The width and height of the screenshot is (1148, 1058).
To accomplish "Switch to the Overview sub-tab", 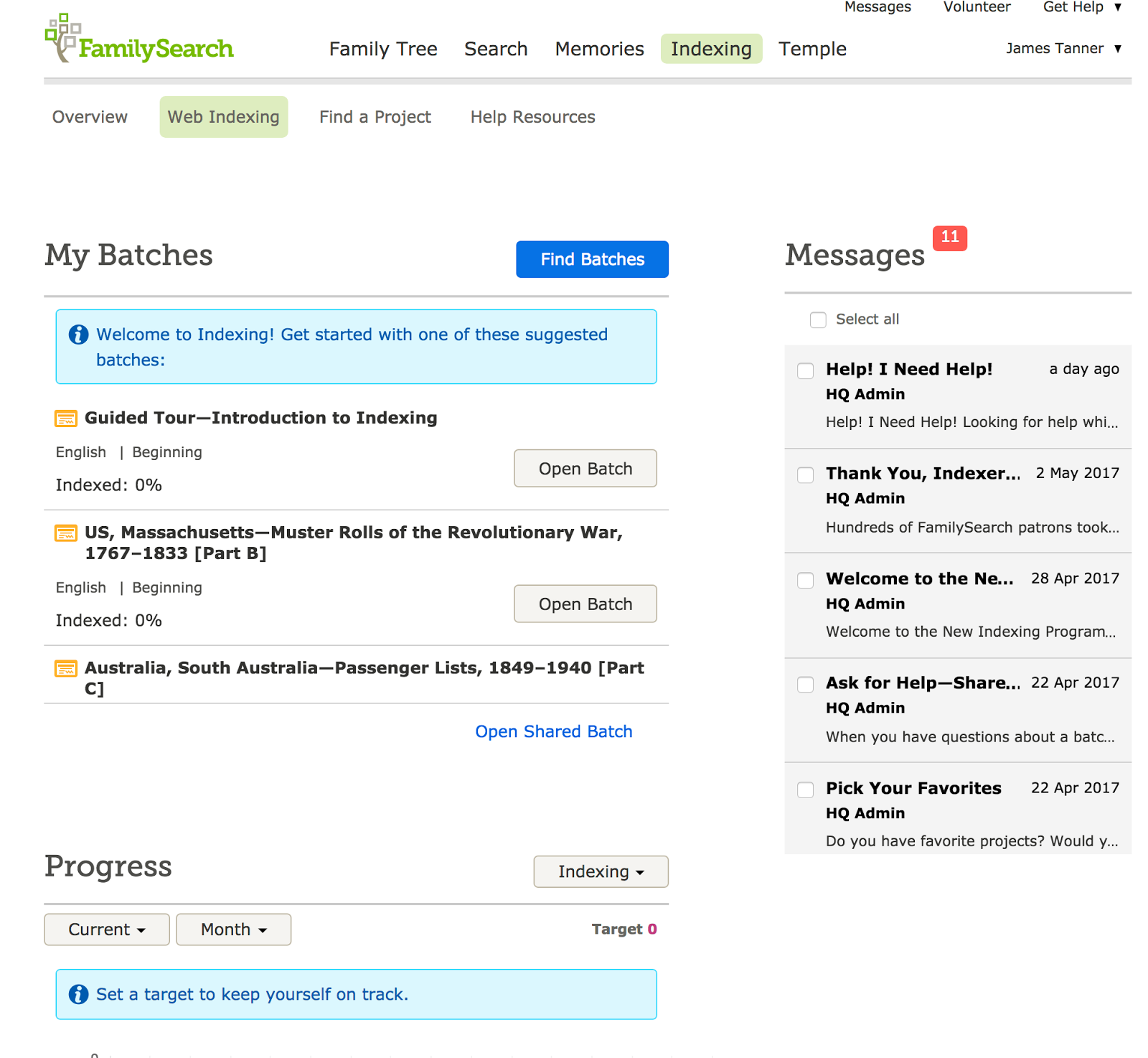I will point(90,117).
